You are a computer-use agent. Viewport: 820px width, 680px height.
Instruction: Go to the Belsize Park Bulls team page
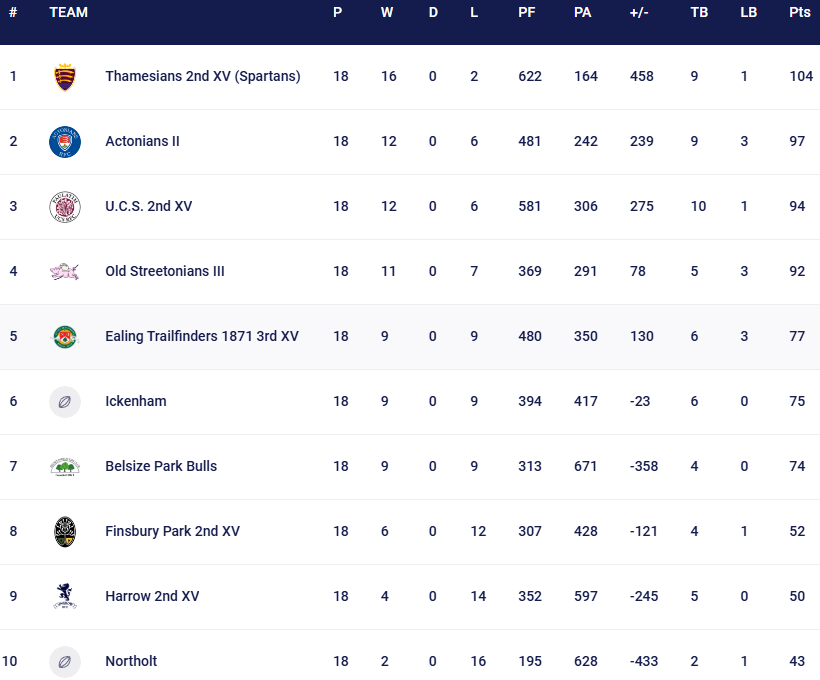click(x=161, y=466)
